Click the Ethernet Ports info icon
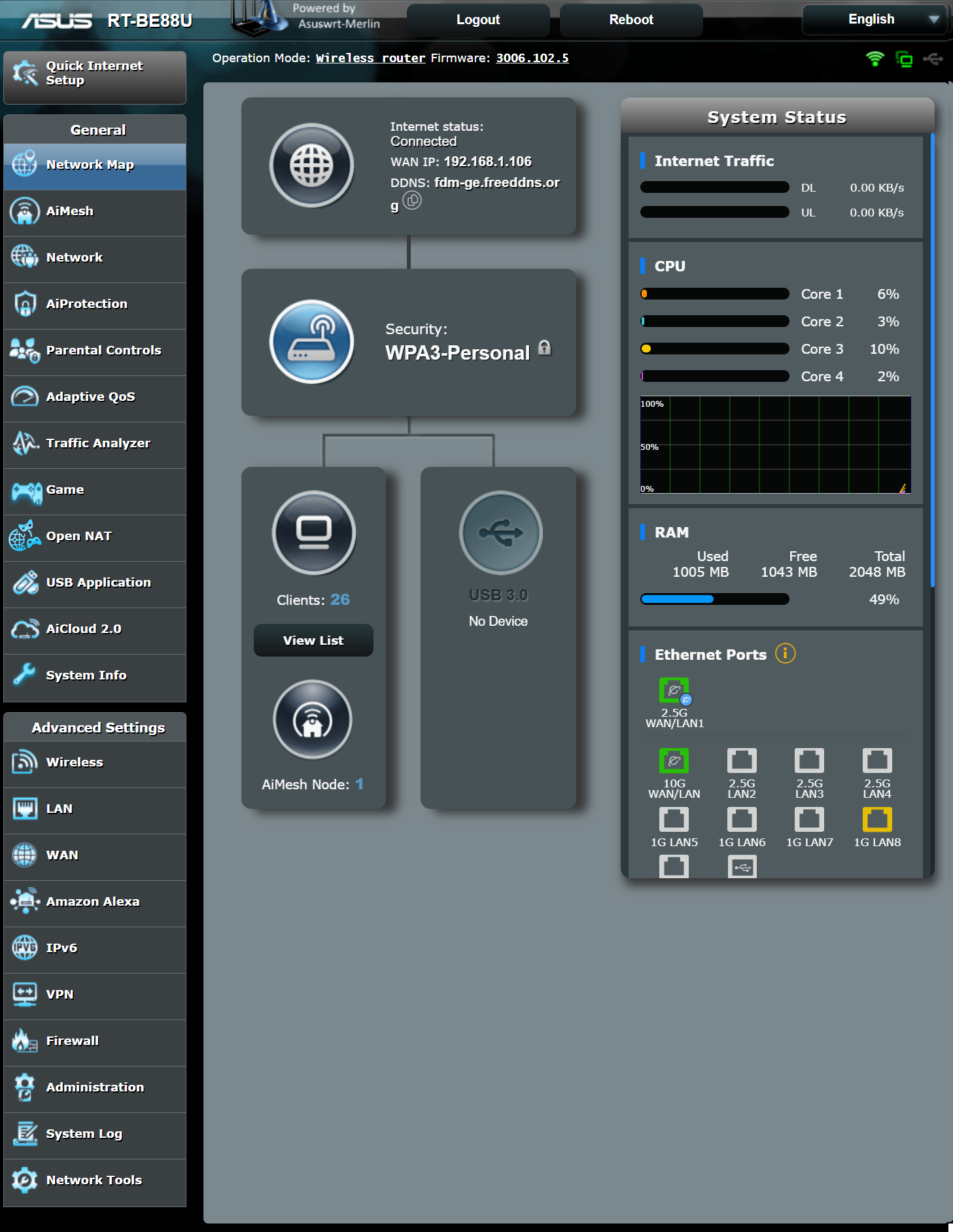Viewport: 953px width, 1232px height. coord(785,653)
